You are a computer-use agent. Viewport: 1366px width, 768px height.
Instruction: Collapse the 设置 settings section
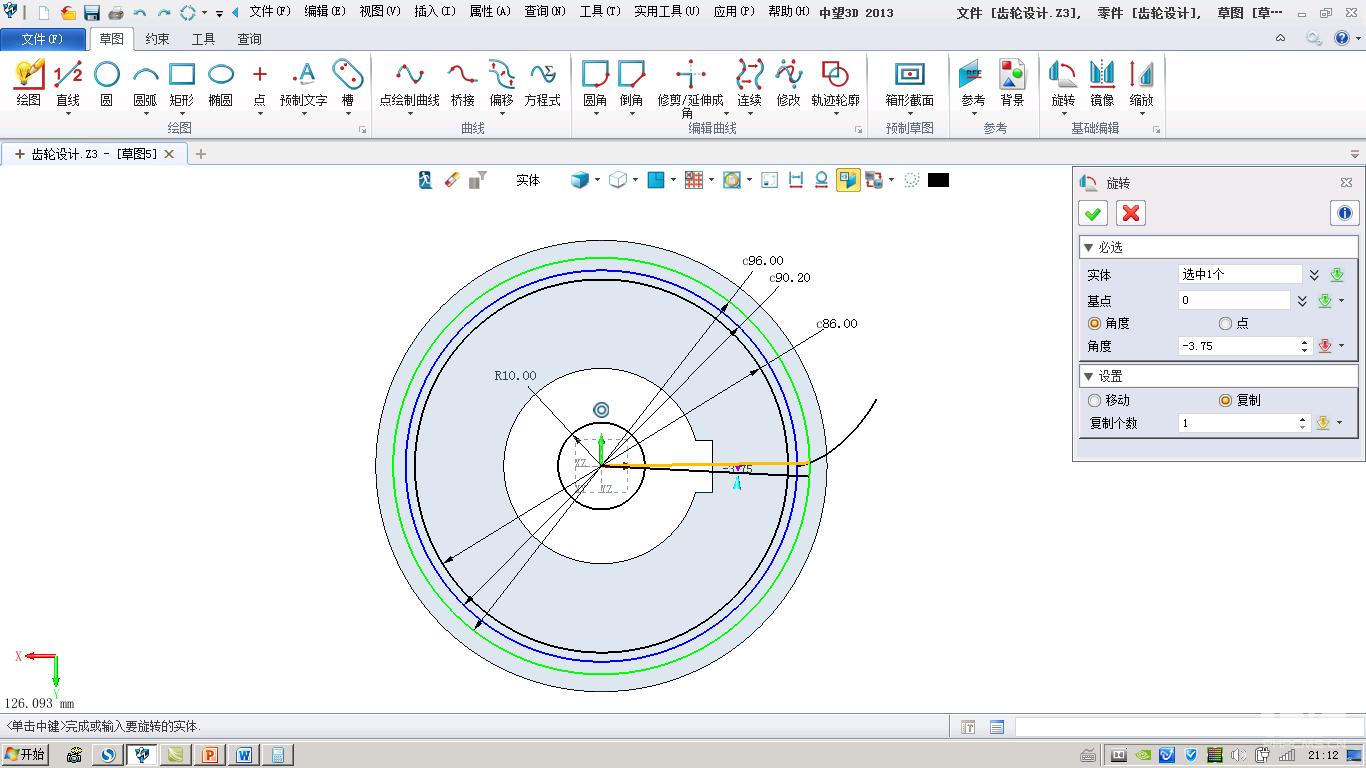1089,376
